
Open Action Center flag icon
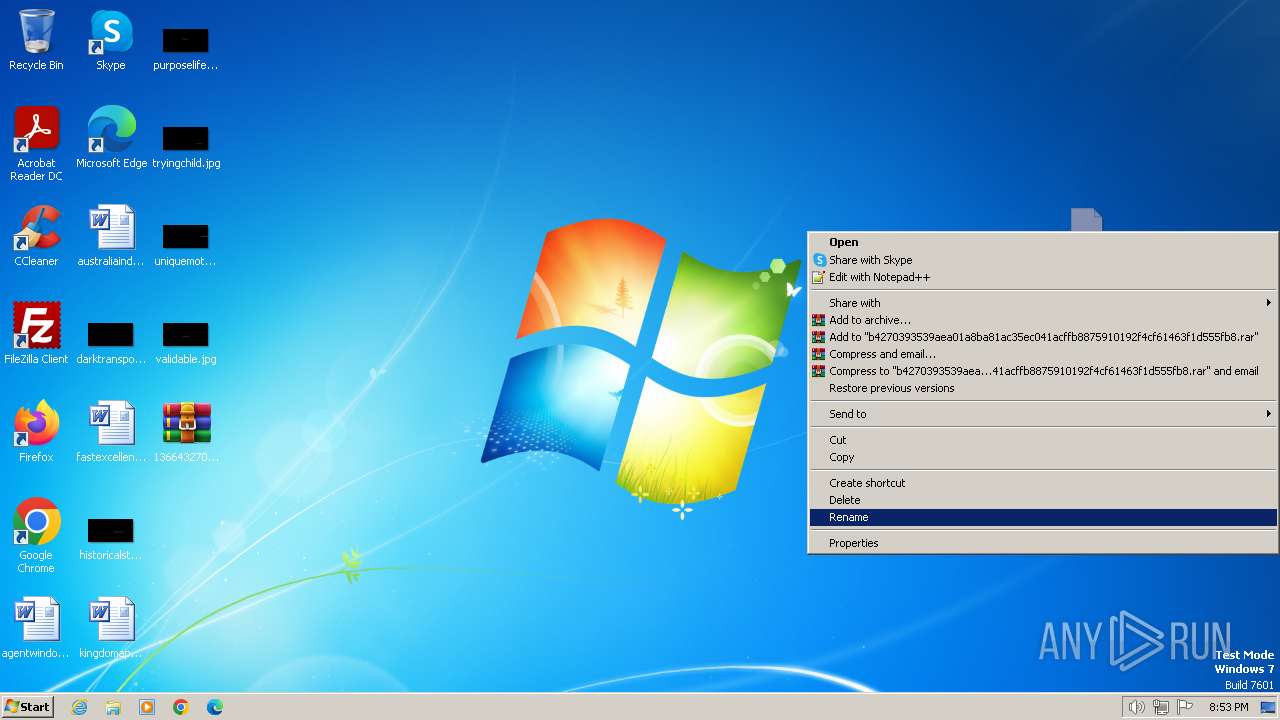pyautogui.click(x=1185, y=707)
